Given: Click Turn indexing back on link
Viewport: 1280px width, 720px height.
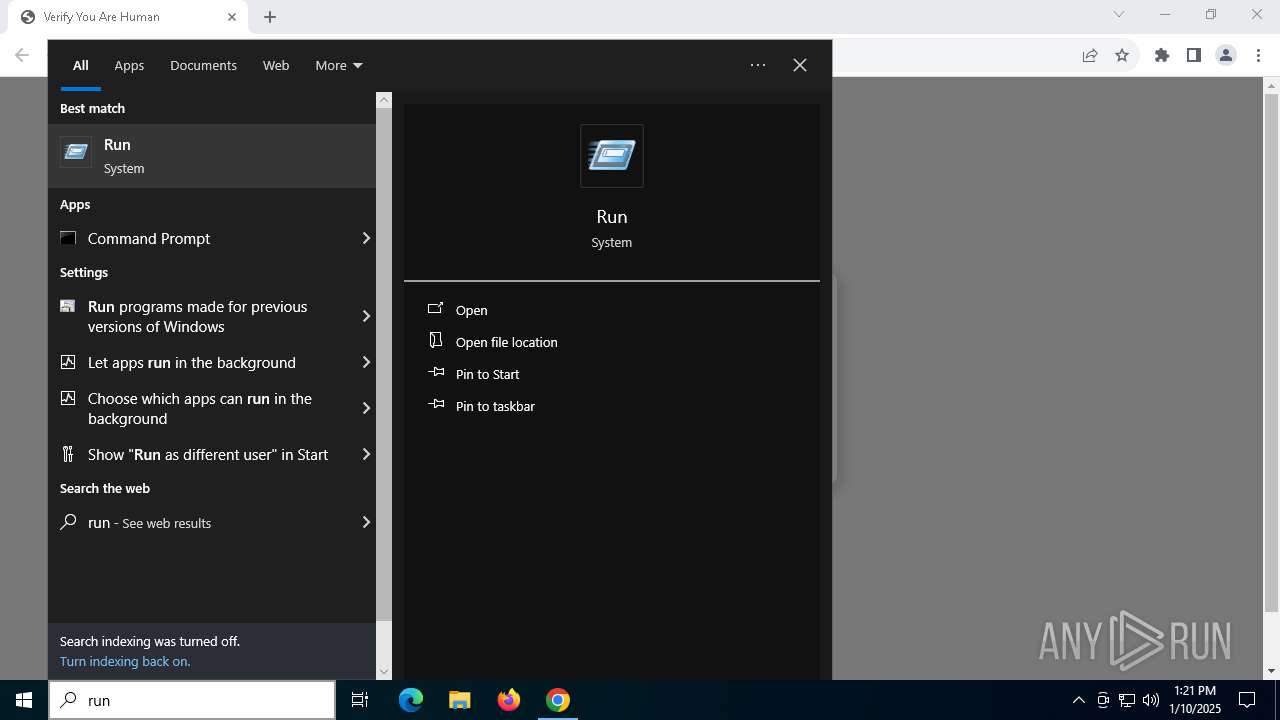Looking at the screenshot, I should [125, 661].
